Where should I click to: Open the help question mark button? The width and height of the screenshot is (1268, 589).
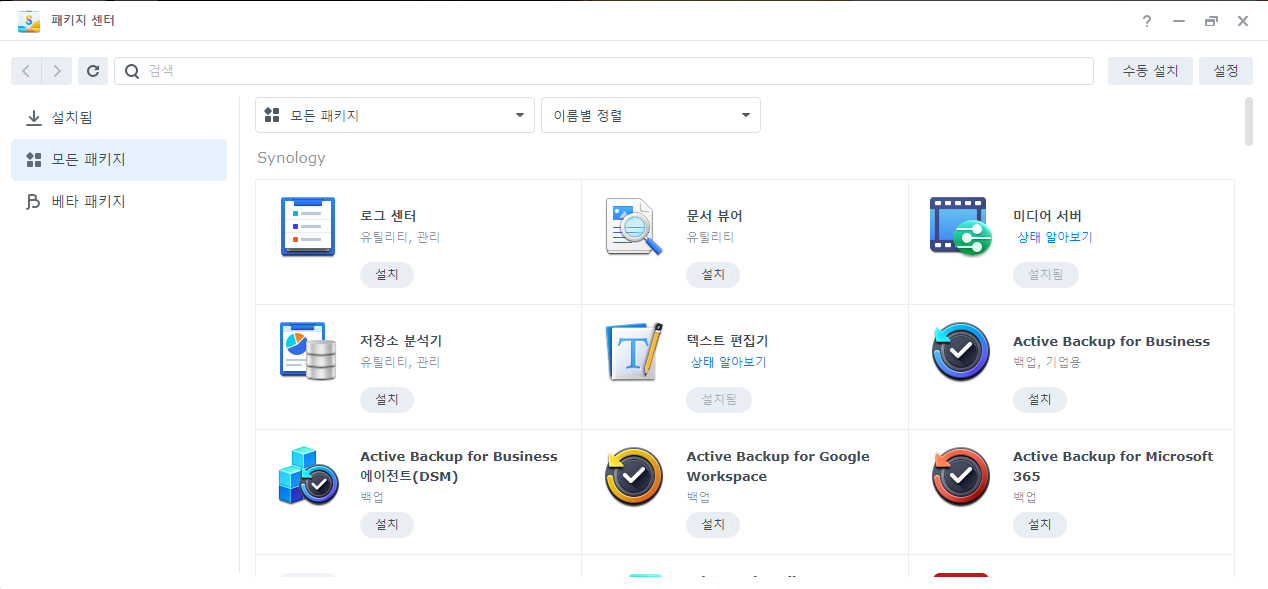(x=1147, y=21)
